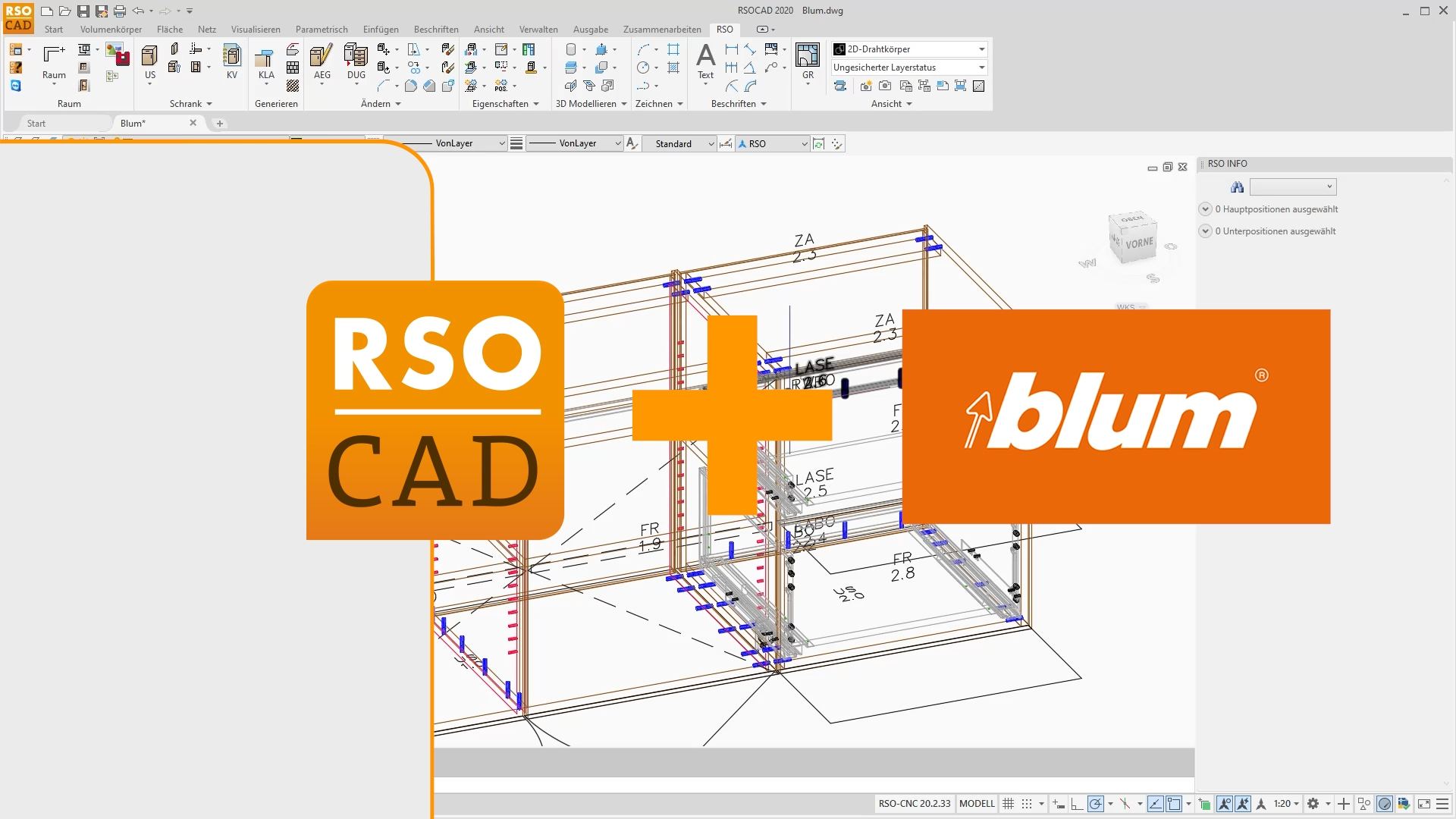
Task: Toggle grid display in status bar
Action: [x=1008, y=804]
